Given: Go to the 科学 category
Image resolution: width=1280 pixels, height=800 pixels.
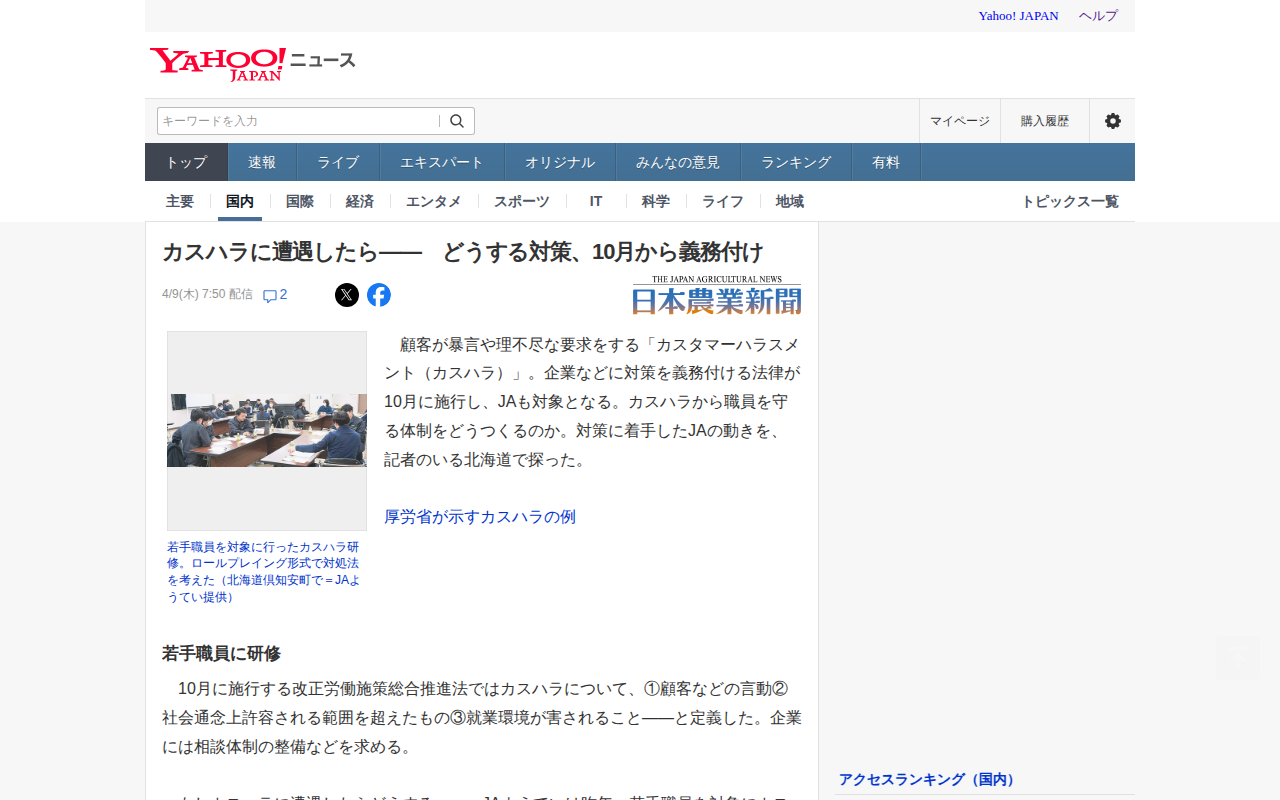Looking at the screenshot, I should [x=656, y=201].
